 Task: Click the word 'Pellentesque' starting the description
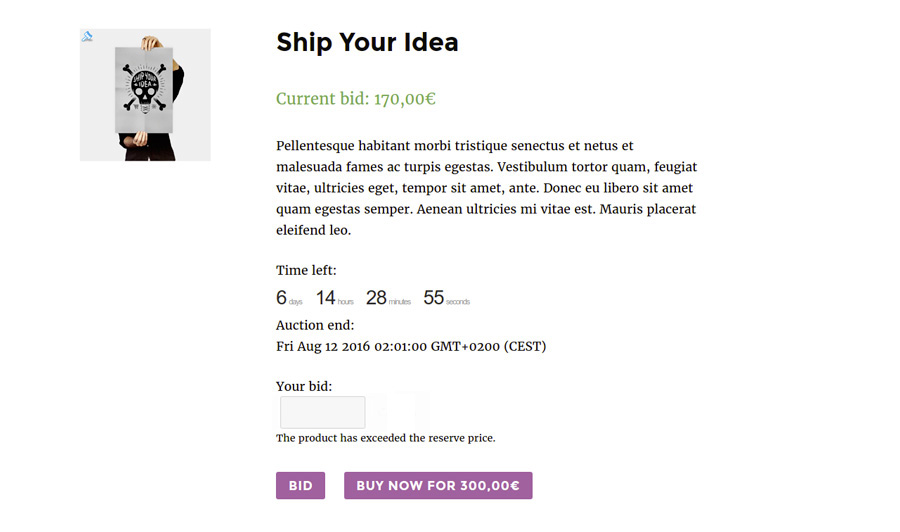click(x=315, y=146)
